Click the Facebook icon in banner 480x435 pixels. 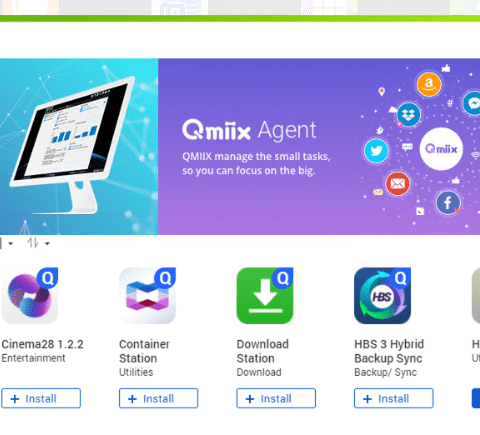(448, 202)
